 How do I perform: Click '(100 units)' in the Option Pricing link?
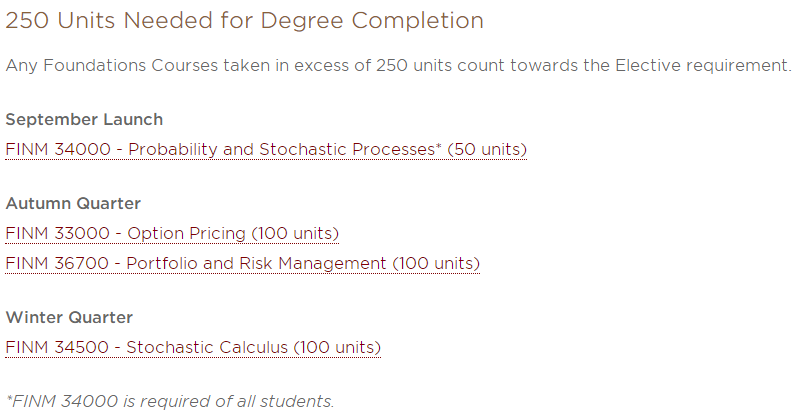click(x=295, y=234)
